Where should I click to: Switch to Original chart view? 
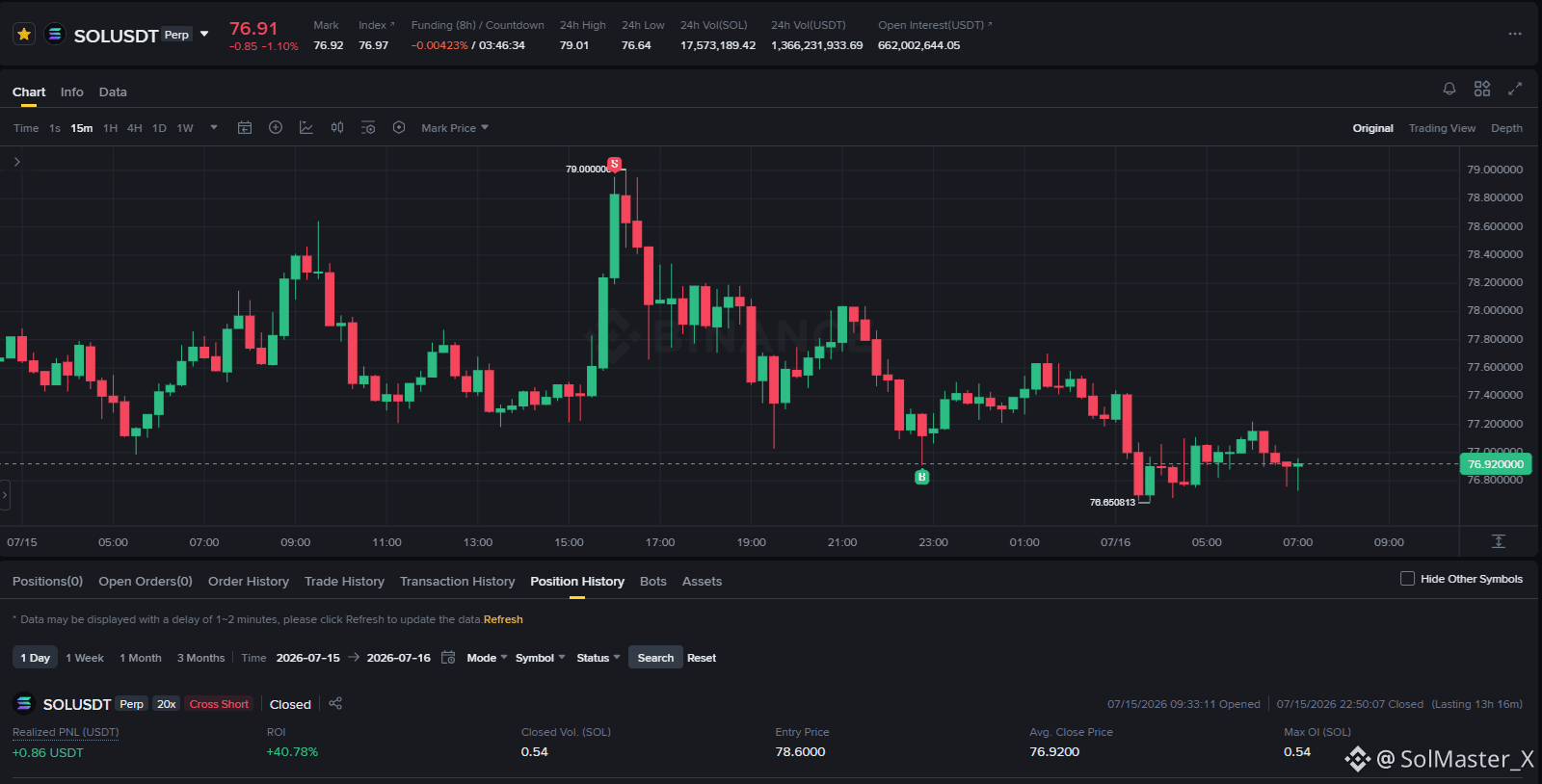(x=1372, y=128)
